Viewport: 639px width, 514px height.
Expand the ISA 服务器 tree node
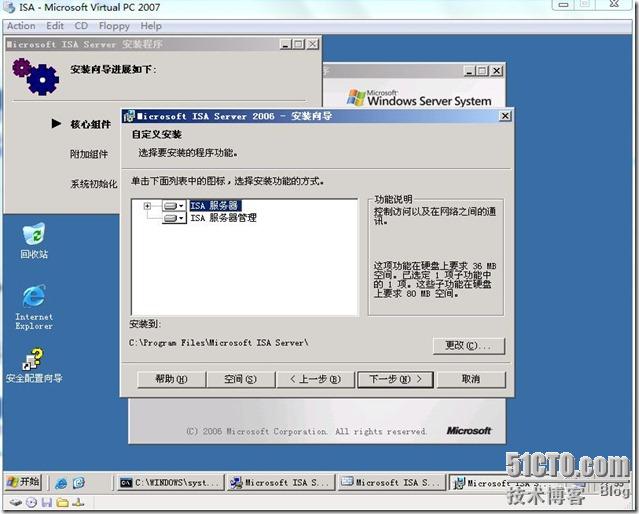pyautogui.click(x=148, y=206)
